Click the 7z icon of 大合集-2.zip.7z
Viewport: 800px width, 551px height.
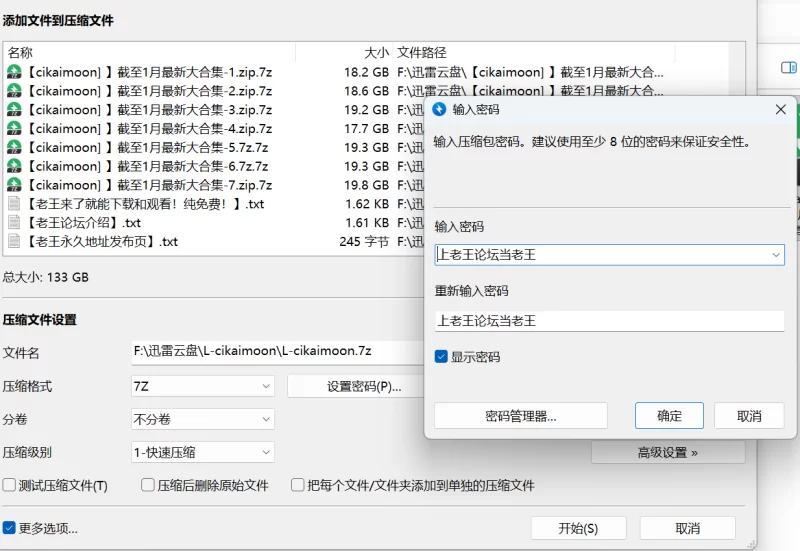click(14, 91)
